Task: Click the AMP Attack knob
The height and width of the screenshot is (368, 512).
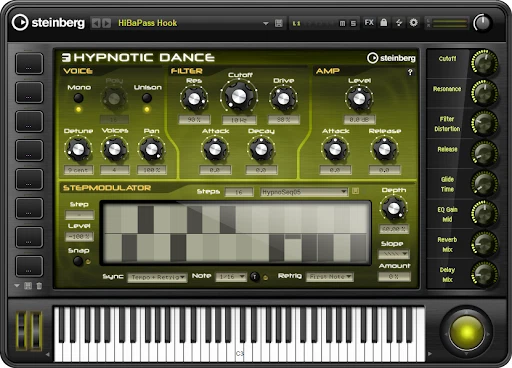Action: click(x=335, y=150)
